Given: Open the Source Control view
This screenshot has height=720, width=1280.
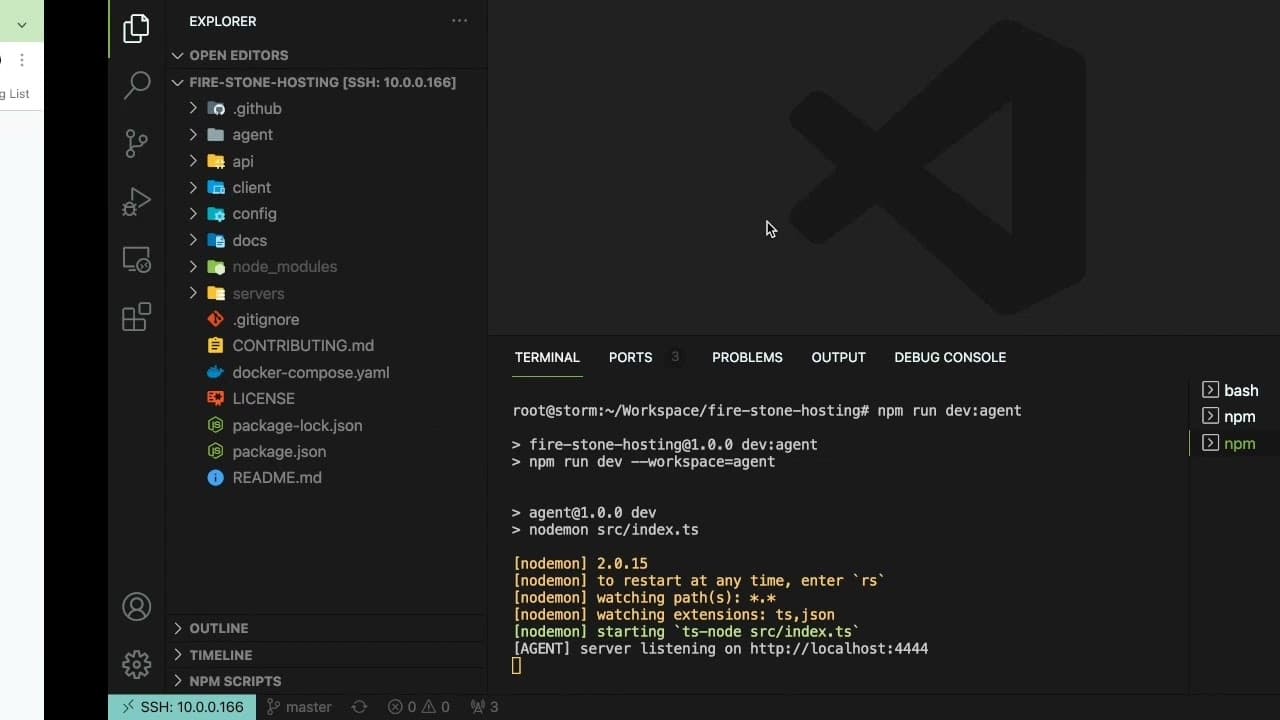Looking at the screenshot, I should click(x=136, y=143).
